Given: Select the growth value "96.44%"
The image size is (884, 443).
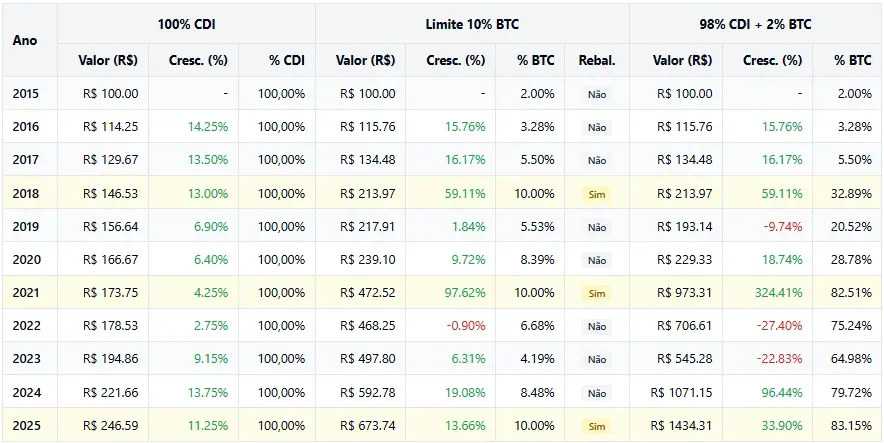Looking at the screenshot, I should [782, 392].
